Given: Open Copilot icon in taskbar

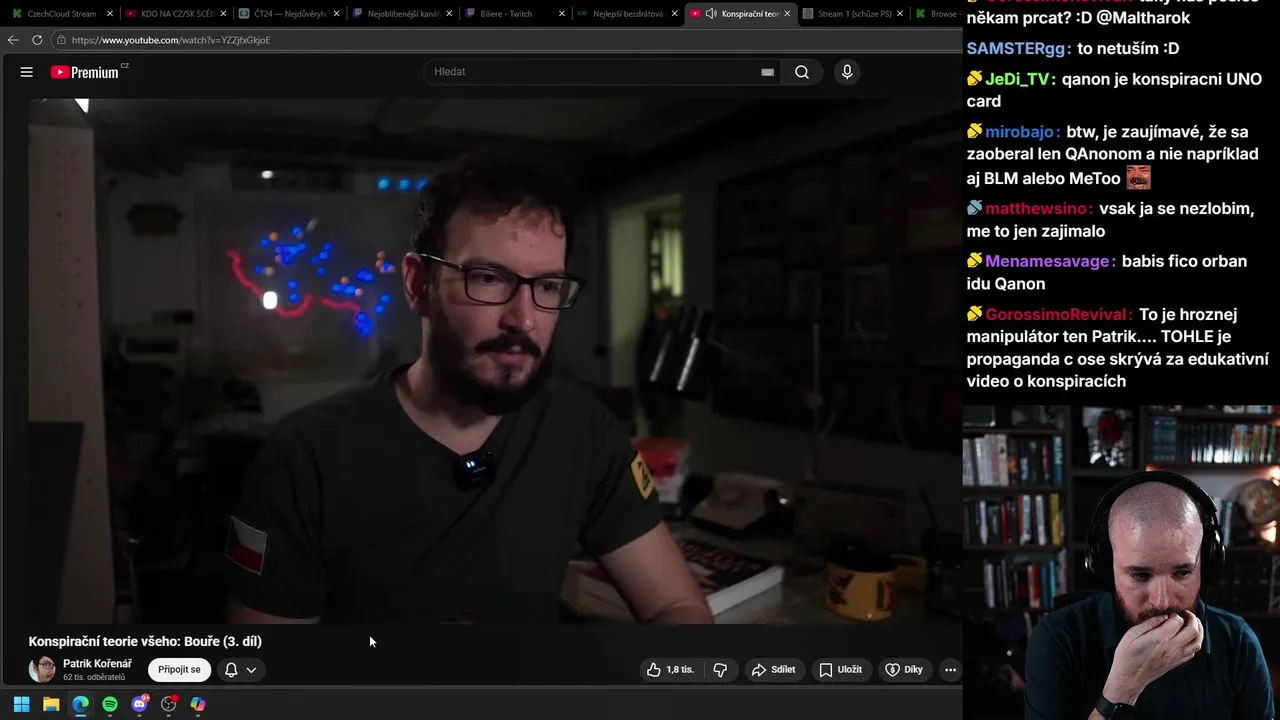Looking at the screenshot, I should click(x=198, y=704).
